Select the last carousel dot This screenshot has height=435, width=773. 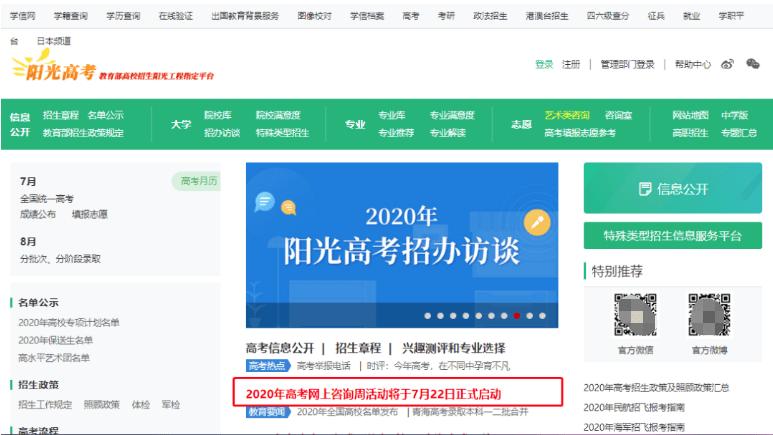pyautogui.click(x=542, y=316)
